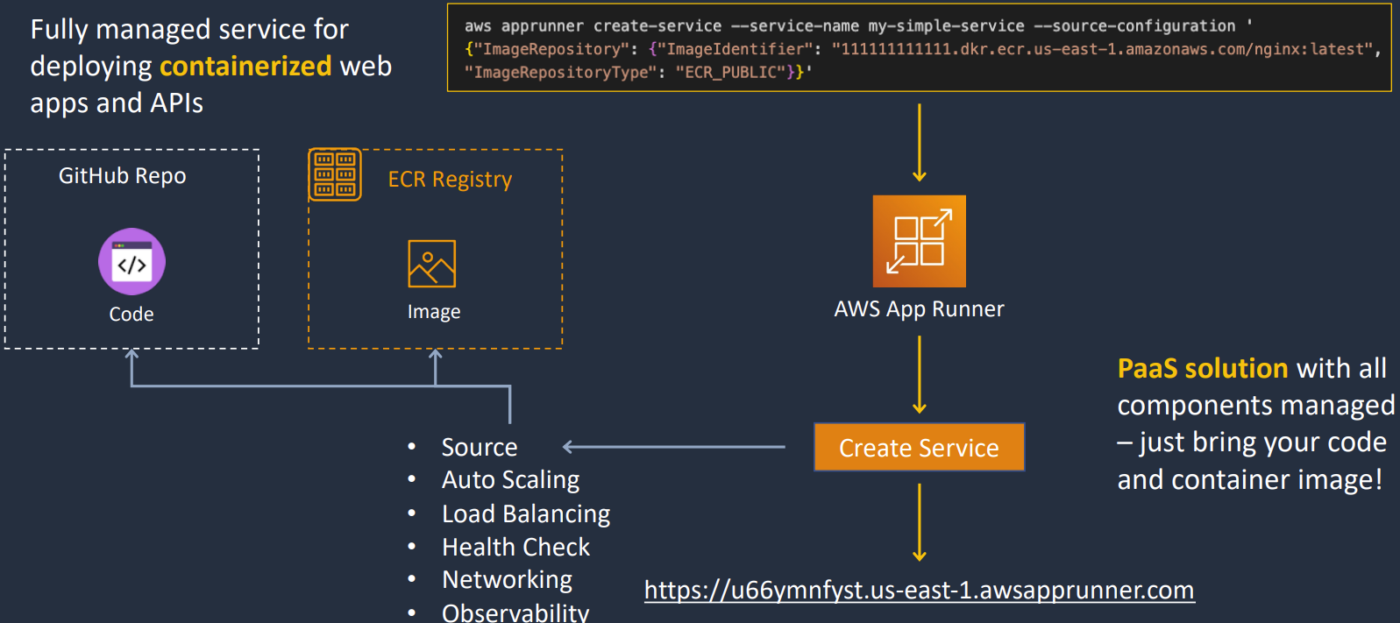This screenshot has height=623, width=1400.
Task: Open the u66ymnfyst awsapprunner.com URL link
Action: (x=919, y=590)
